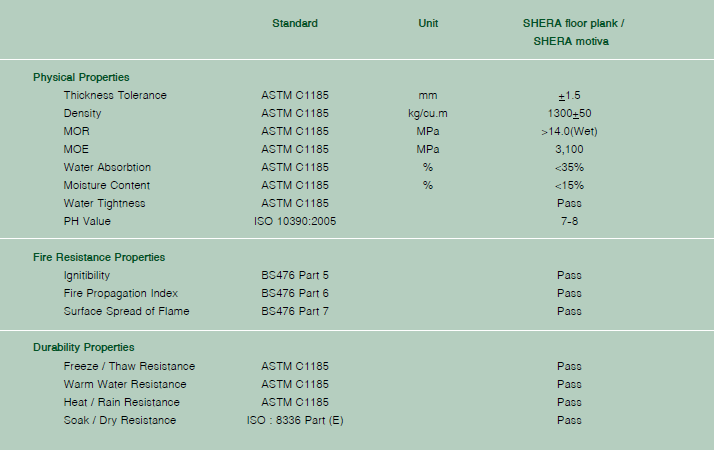
Task: Click the Freeze / Thaw Resistance label
Action: (129, 366)
